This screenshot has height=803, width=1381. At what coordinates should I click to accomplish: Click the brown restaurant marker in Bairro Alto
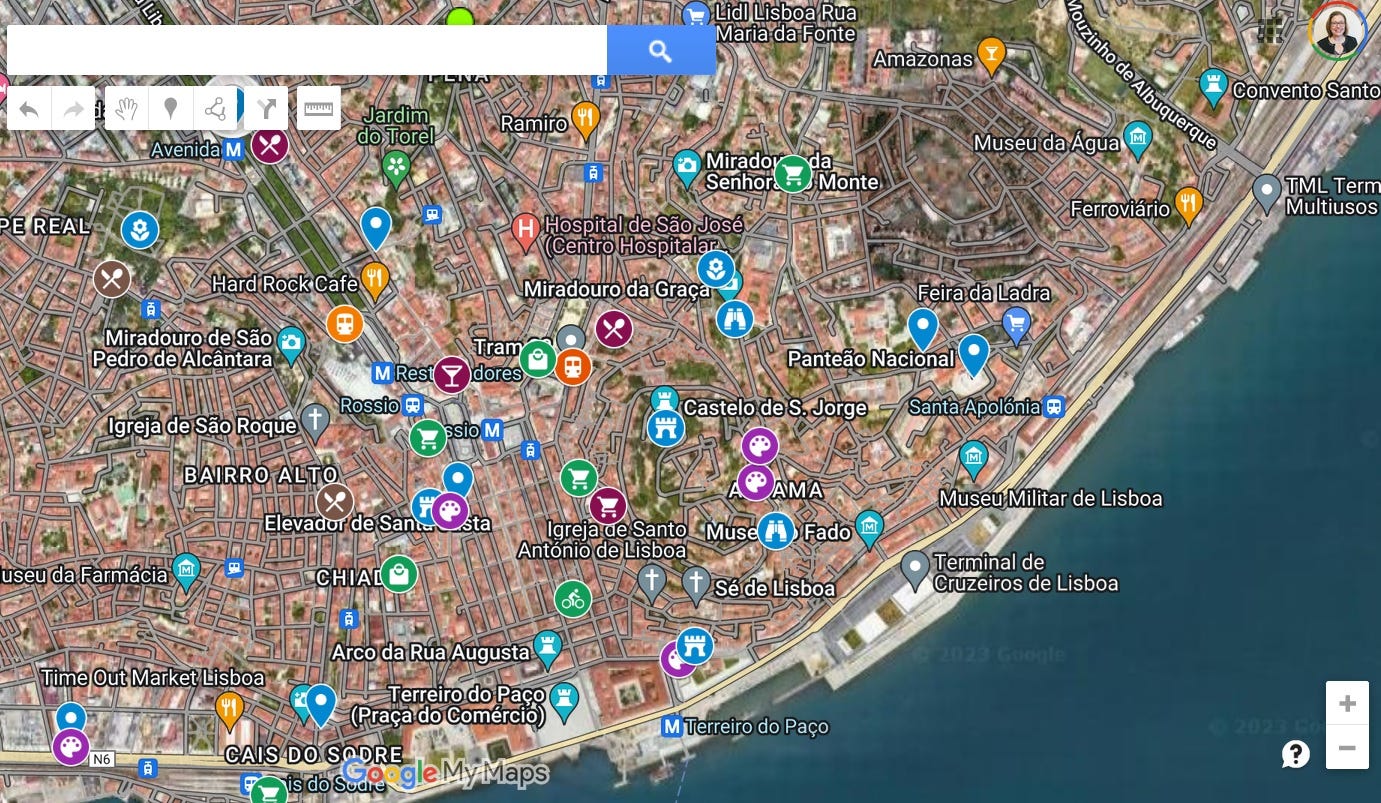(x=335, y=502)
